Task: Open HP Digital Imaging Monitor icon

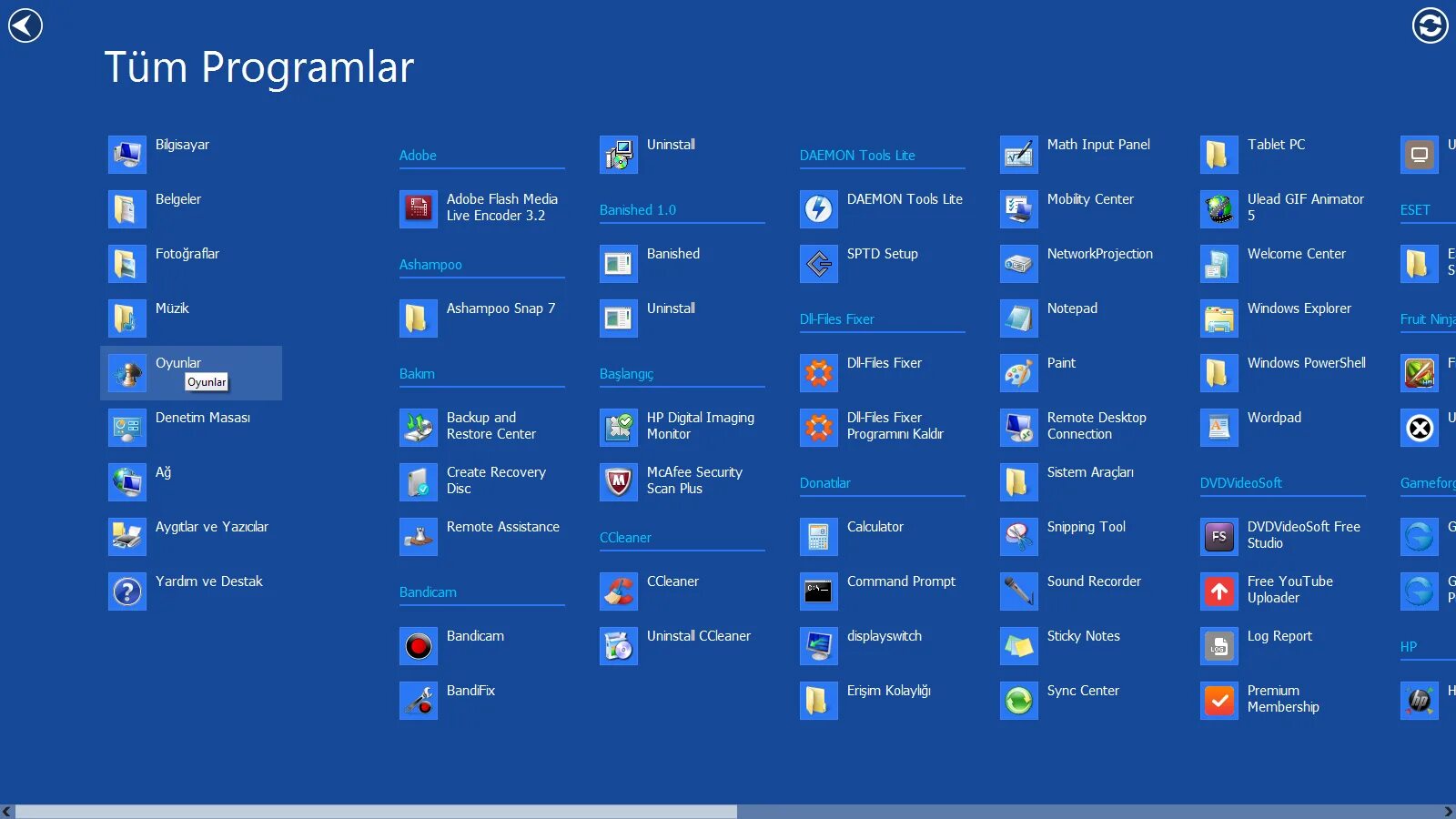Action: point(619,428)
